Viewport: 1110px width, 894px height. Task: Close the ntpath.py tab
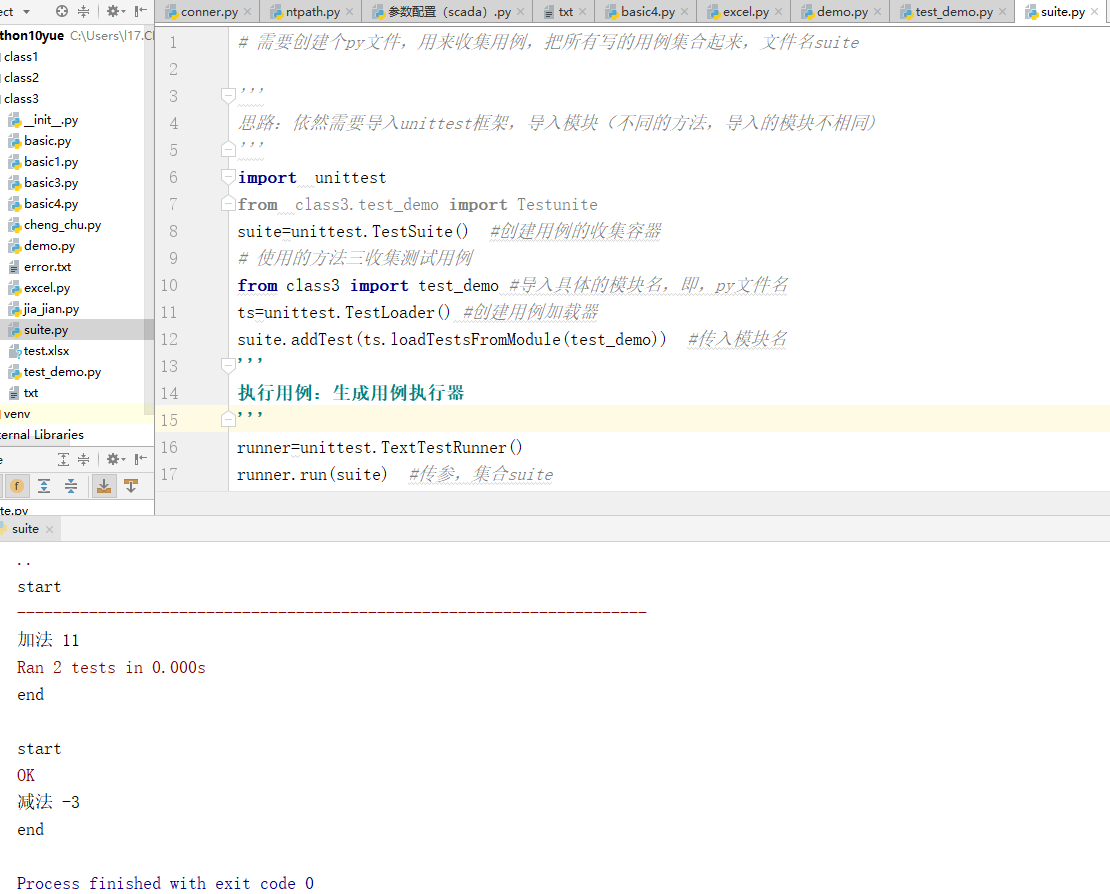pos(349,12)
